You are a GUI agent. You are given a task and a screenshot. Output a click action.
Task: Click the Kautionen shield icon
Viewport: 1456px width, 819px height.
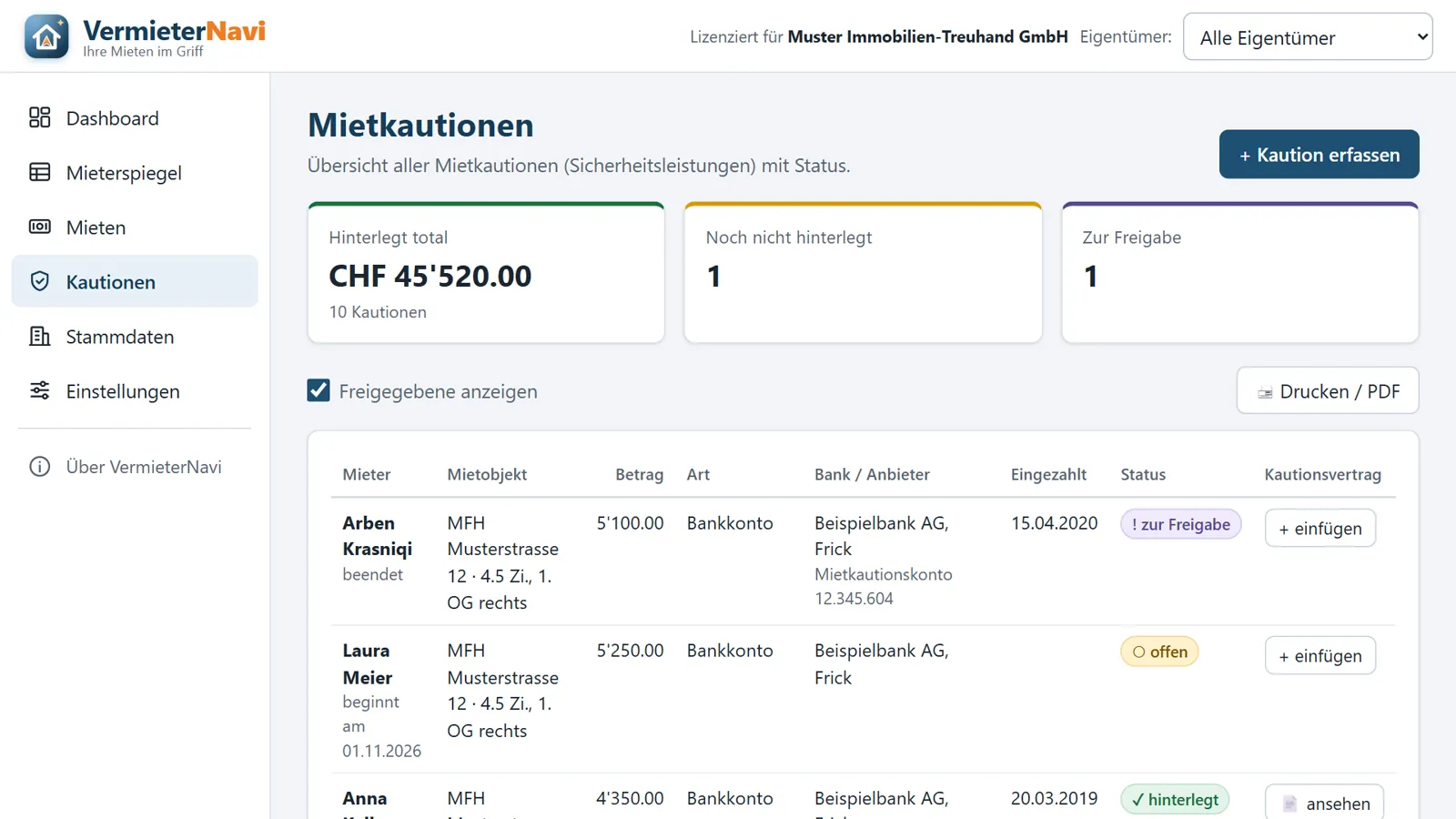[40, 281]
